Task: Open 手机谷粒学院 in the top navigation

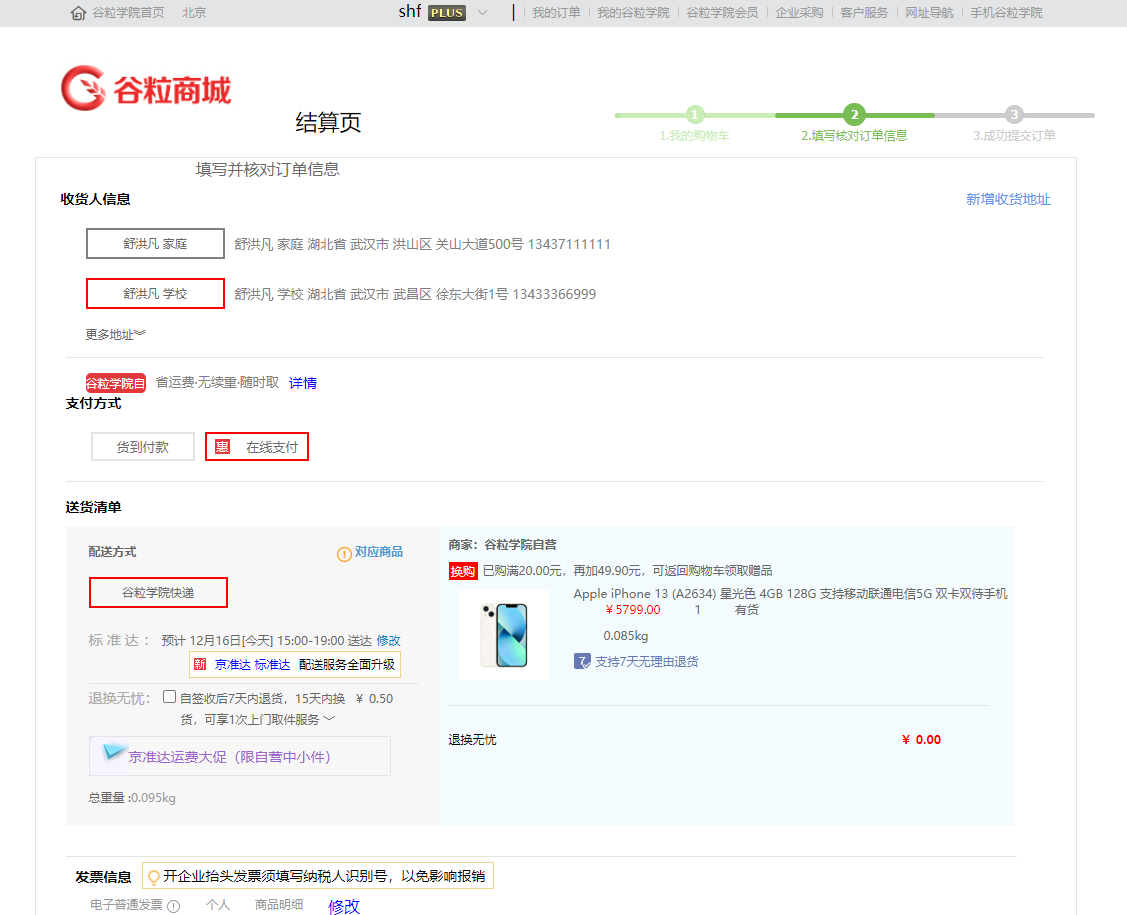Action: coord(1006,13)
